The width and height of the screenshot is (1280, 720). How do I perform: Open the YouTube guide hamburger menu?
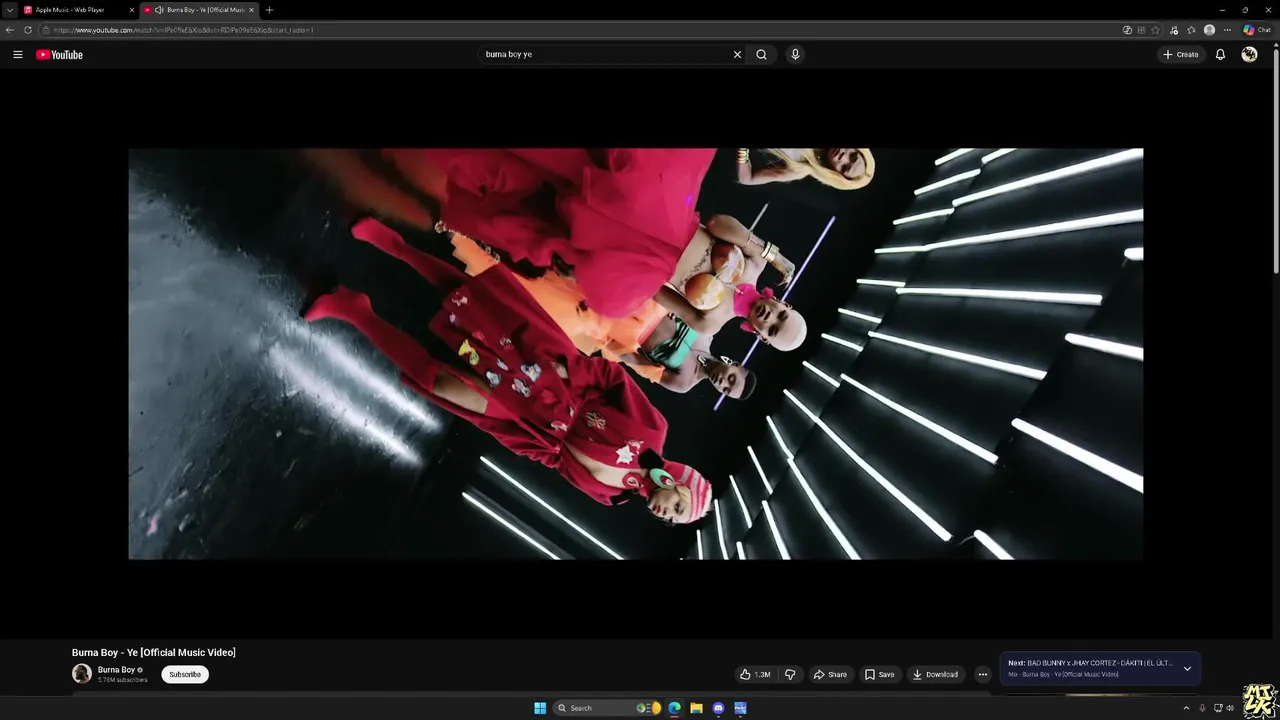click(18, 55)
